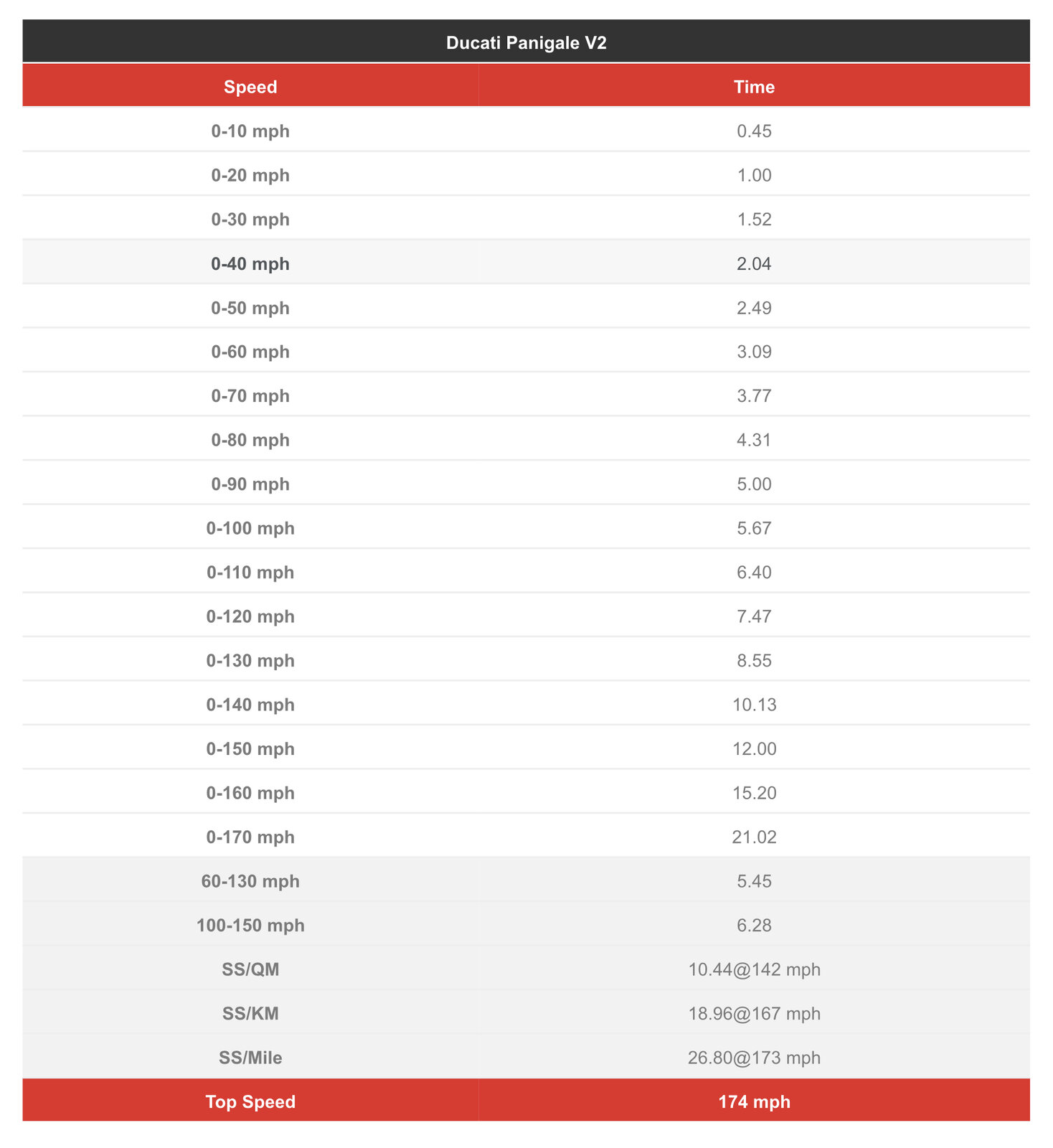Screen dimensions: 1053x1148
Task: Select the SS/QM row label
Action: click(x=250, y=969)
